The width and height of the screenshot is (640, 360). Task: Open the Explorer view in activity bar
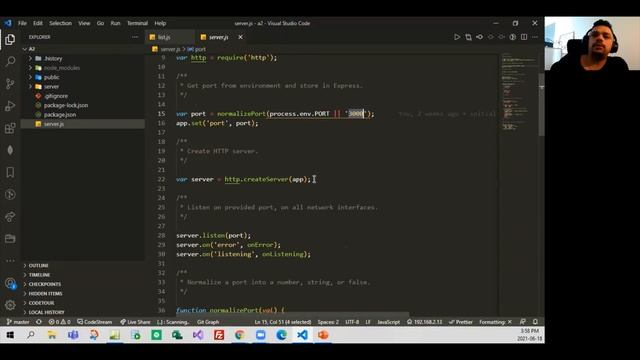click(x=10, y=40)
